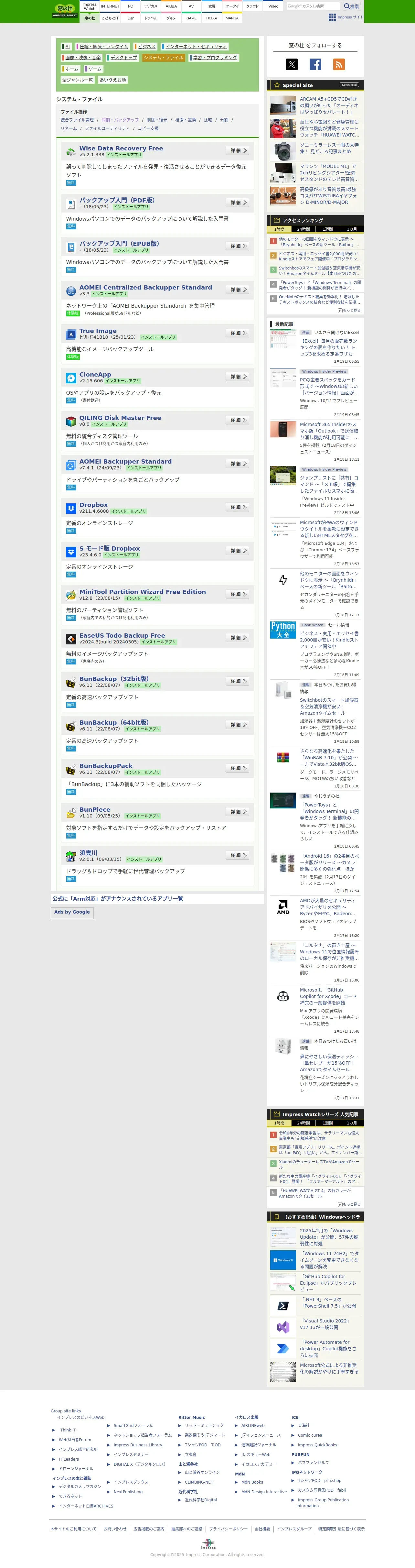Open the ファイルユーティリティ subcategory link
Image resolution: width=415 pixels, height=1568 pixels.
107,128
